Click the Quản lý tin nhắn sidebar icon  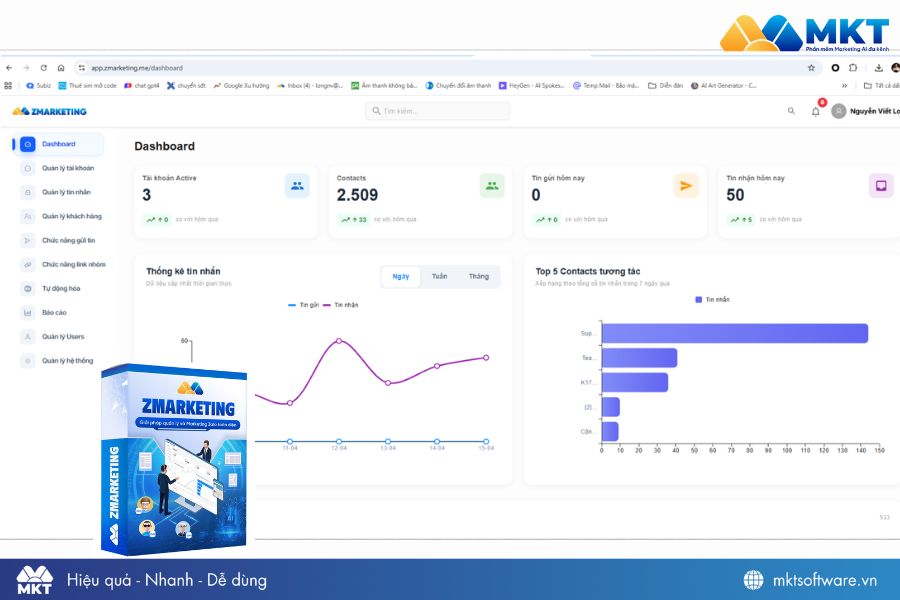[x=28, y=192]
